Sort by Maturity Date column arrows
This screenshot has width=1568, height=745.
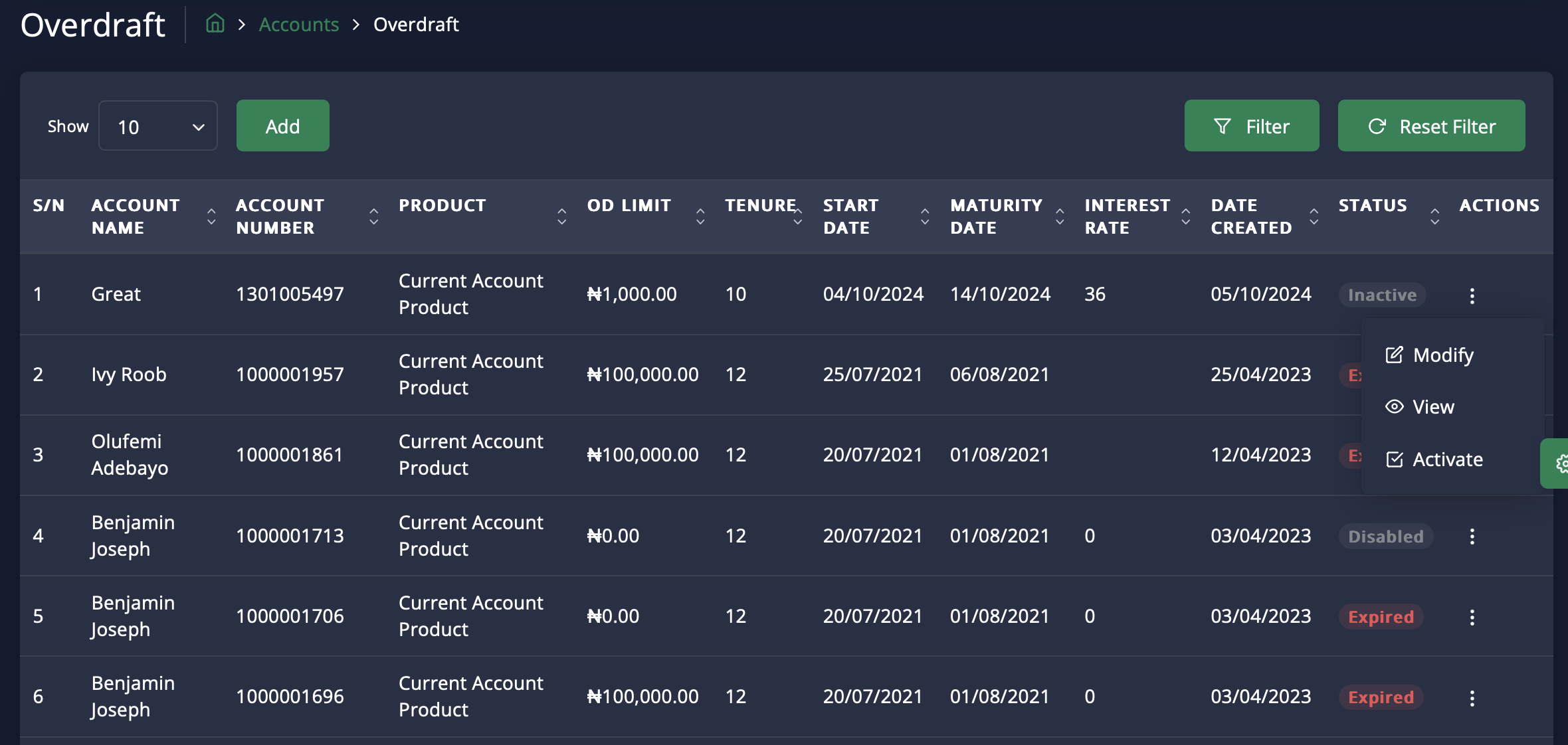(1060, 216)
